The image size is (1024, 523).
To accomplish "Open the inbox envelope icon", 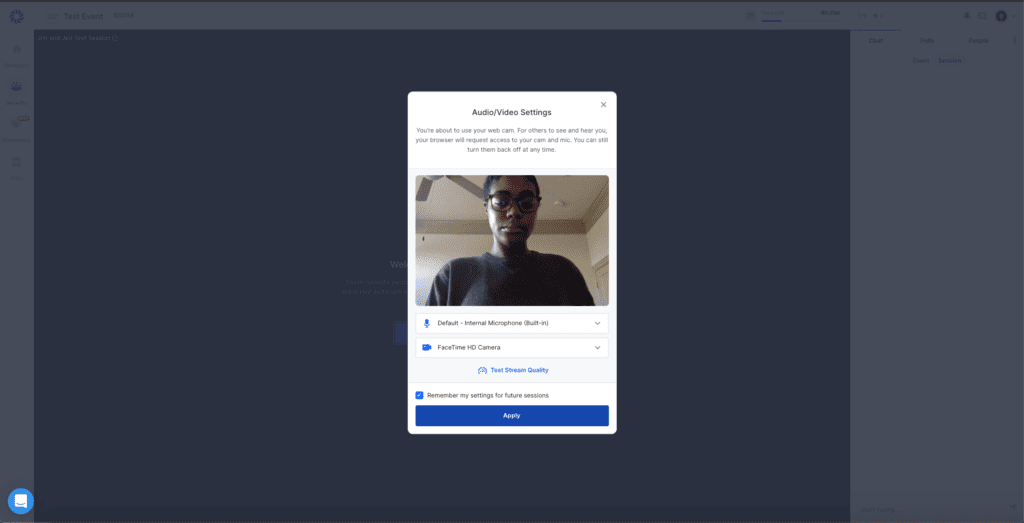I will point(982,16).
